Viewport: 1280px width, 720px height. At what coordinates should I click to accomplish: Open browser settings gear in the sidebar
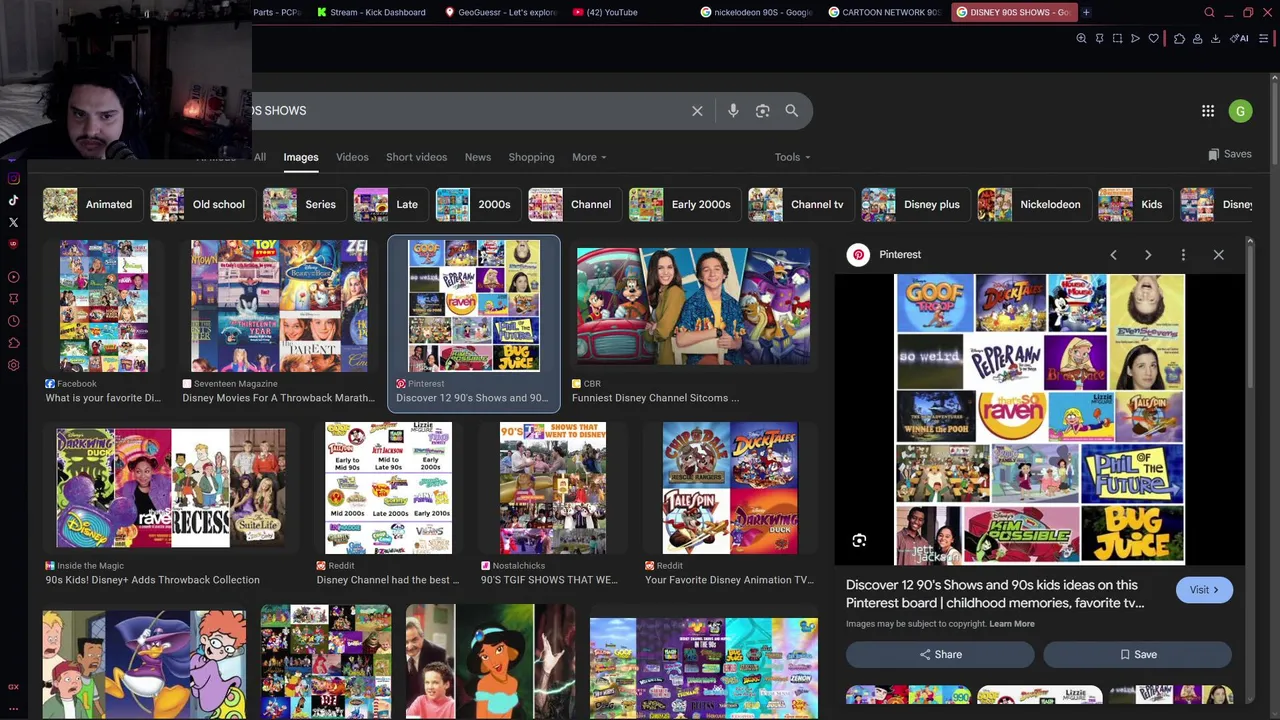click(x=13, y=365)
